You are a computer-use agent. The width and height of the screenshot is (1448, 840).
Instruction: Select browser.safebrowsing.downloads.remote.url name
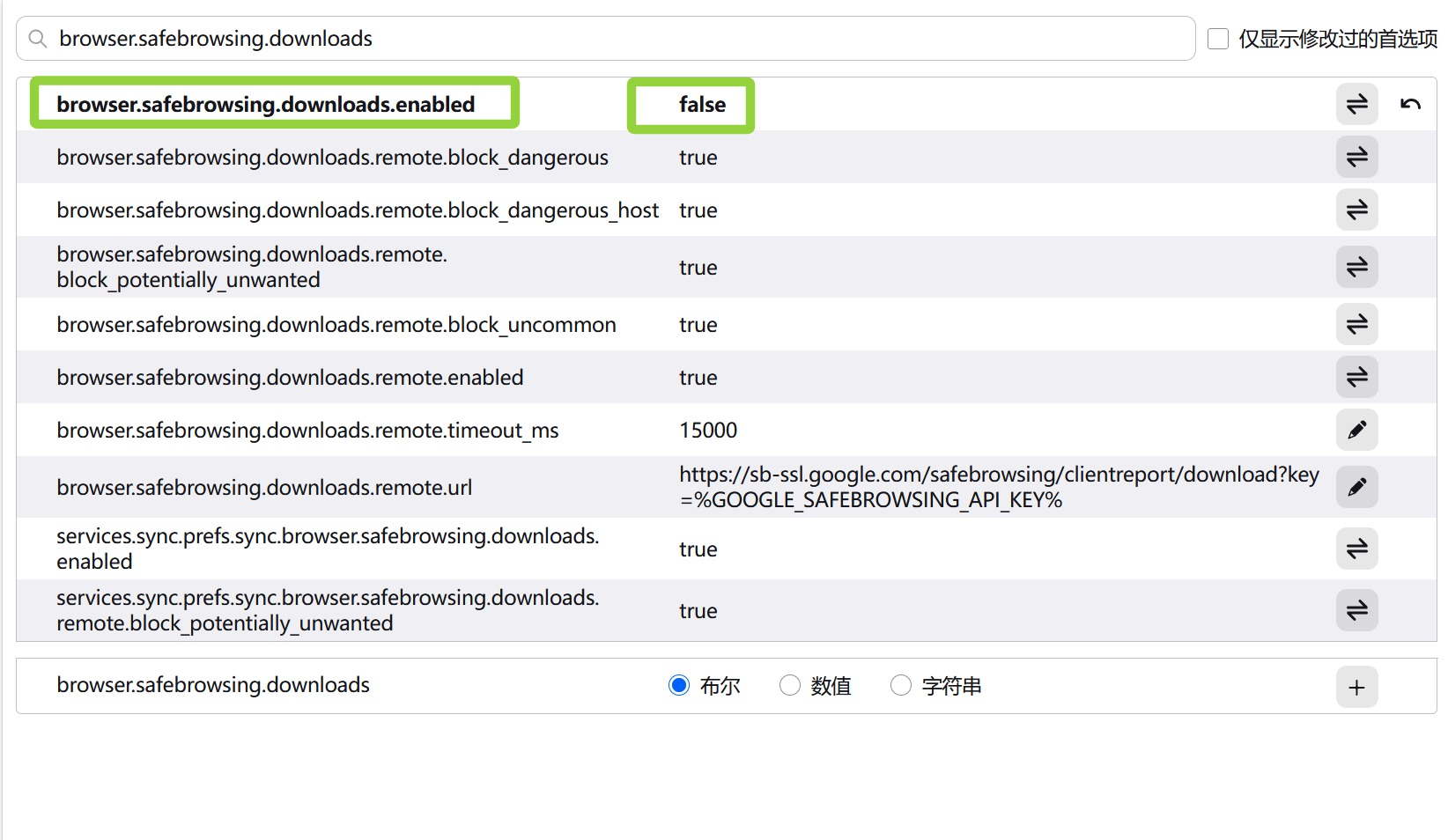pyautogui.click(x=264, y=488)
